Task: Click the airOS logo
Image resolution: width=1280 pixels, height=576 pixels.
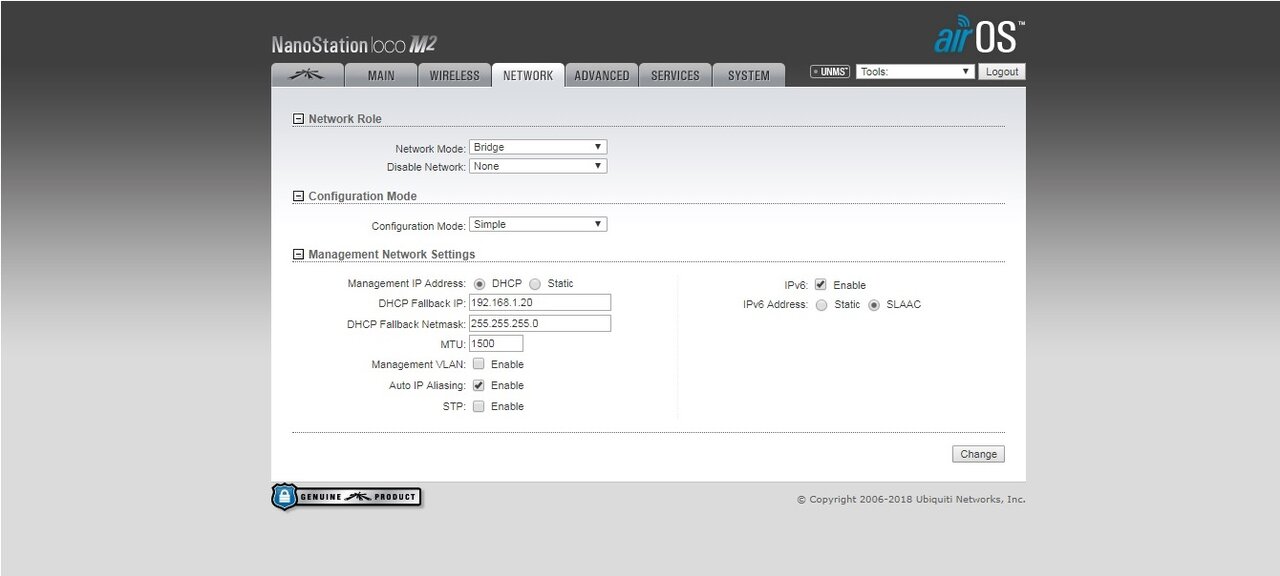Action: pos(979,35)
